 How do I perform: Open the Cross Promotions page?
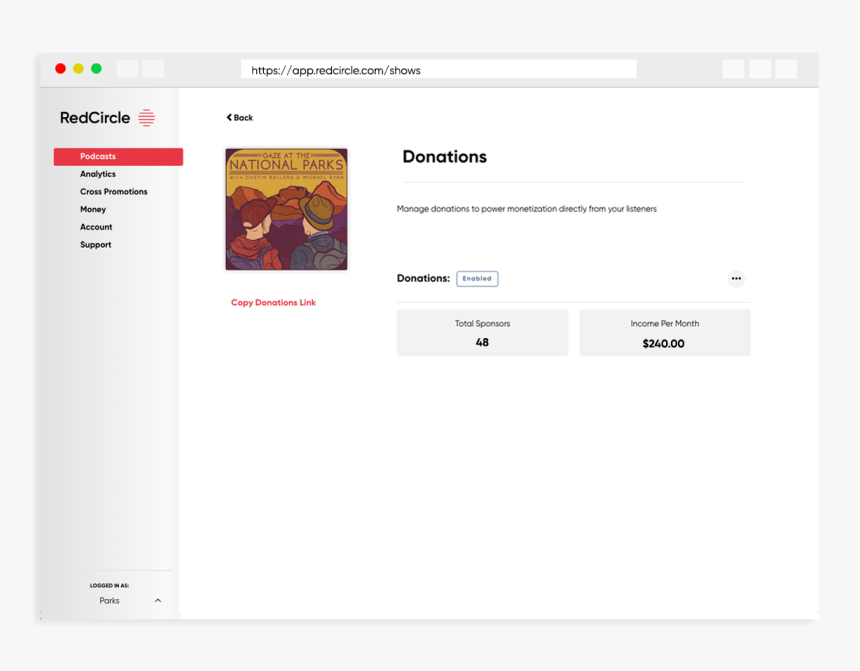pyautogui.click(x=113, y=191)
